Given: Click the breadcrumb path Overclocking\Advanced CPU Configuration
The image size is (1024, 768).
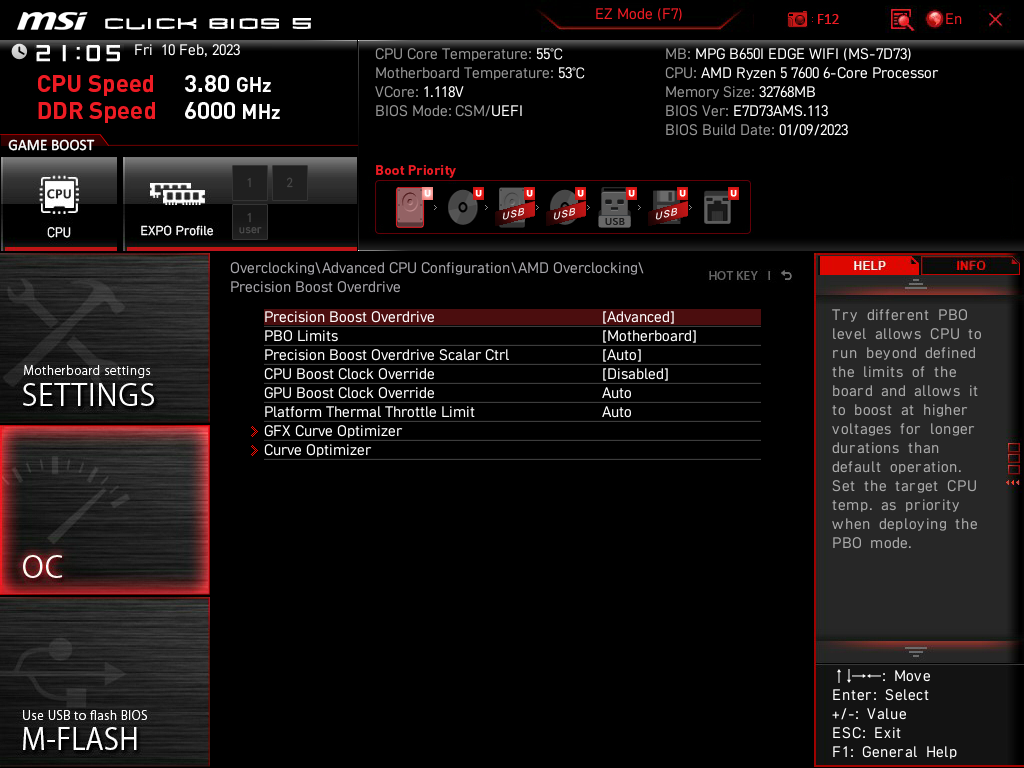Looking at the screenshot, I should click(x=371, y=268).
